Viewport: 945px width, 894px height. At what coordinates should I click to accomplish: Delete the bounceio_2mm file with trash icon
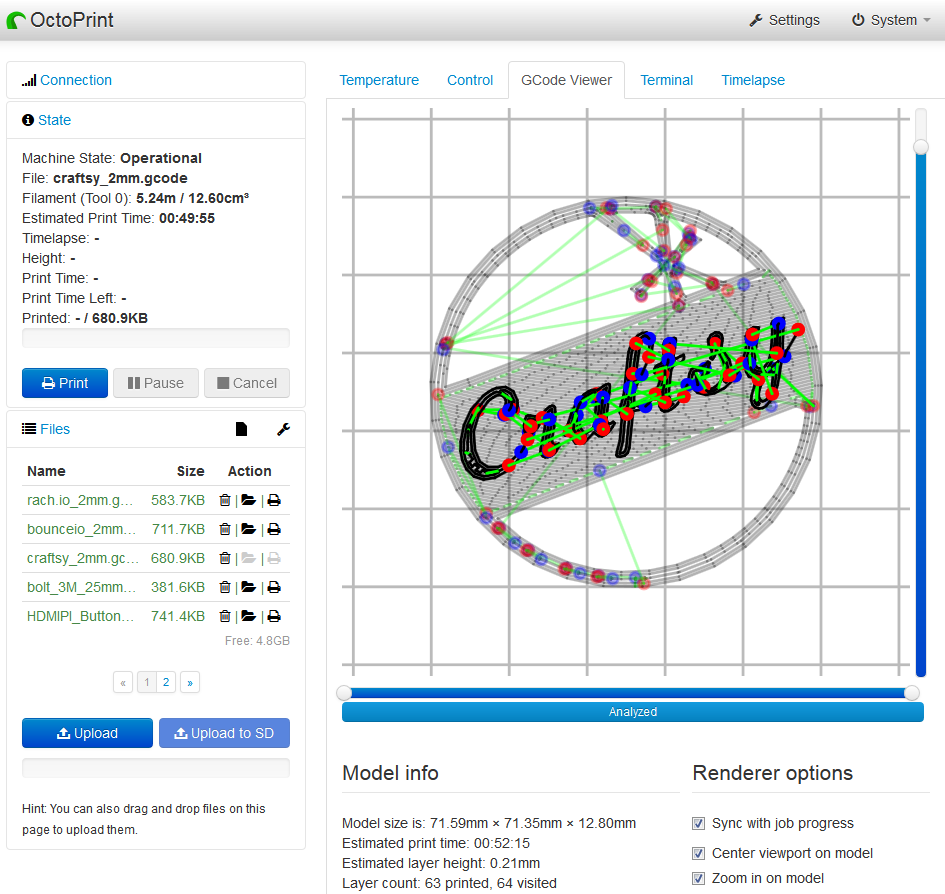point(225,529)
